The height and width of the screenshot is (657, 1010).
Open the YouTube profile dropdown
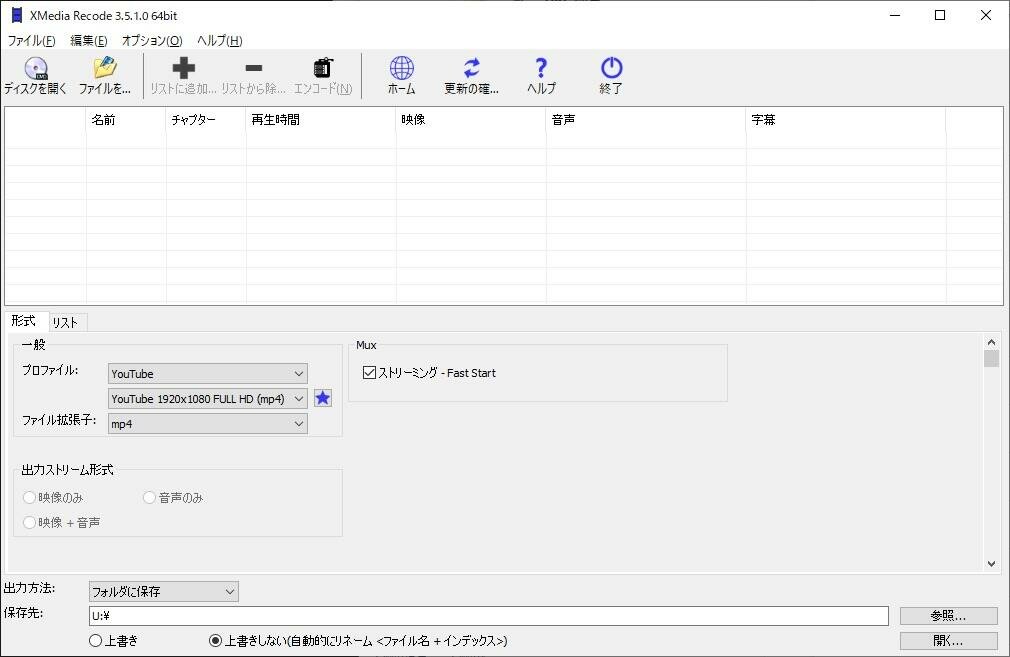click(x=207, y=374)
